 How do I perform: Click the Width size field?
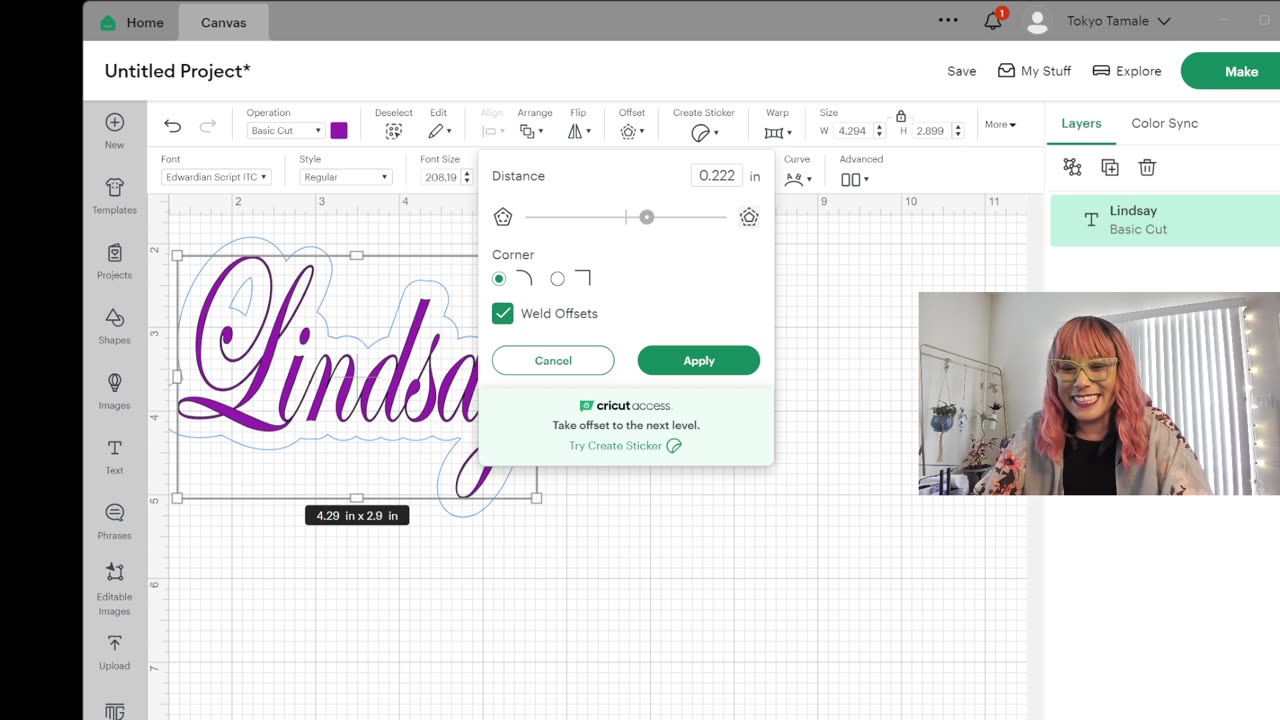854,130
